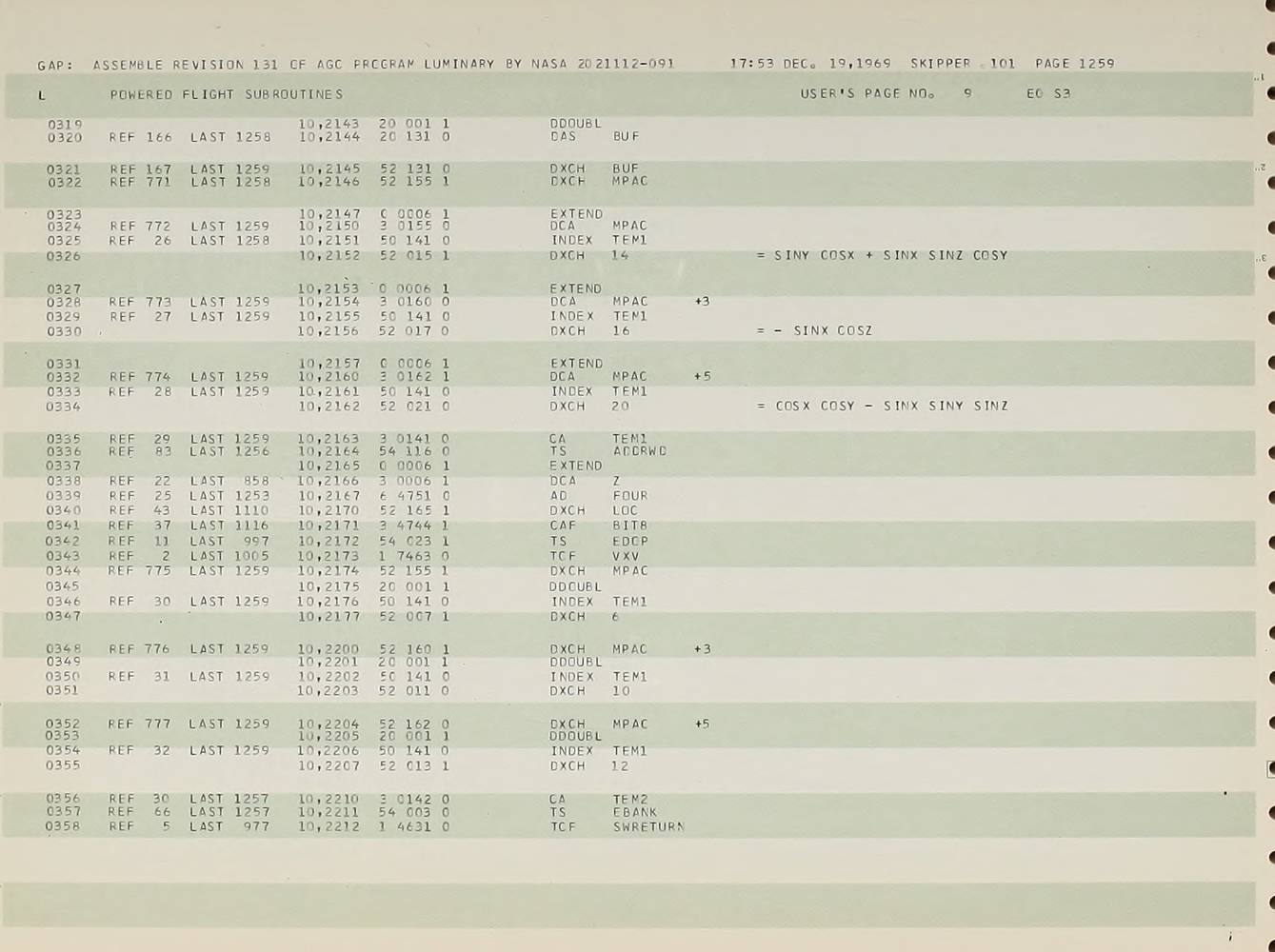Click the comment '= SINY COSX + SINX SINZ COSY'
Viewport: 1275px width, 952px height.
(882, 255)
